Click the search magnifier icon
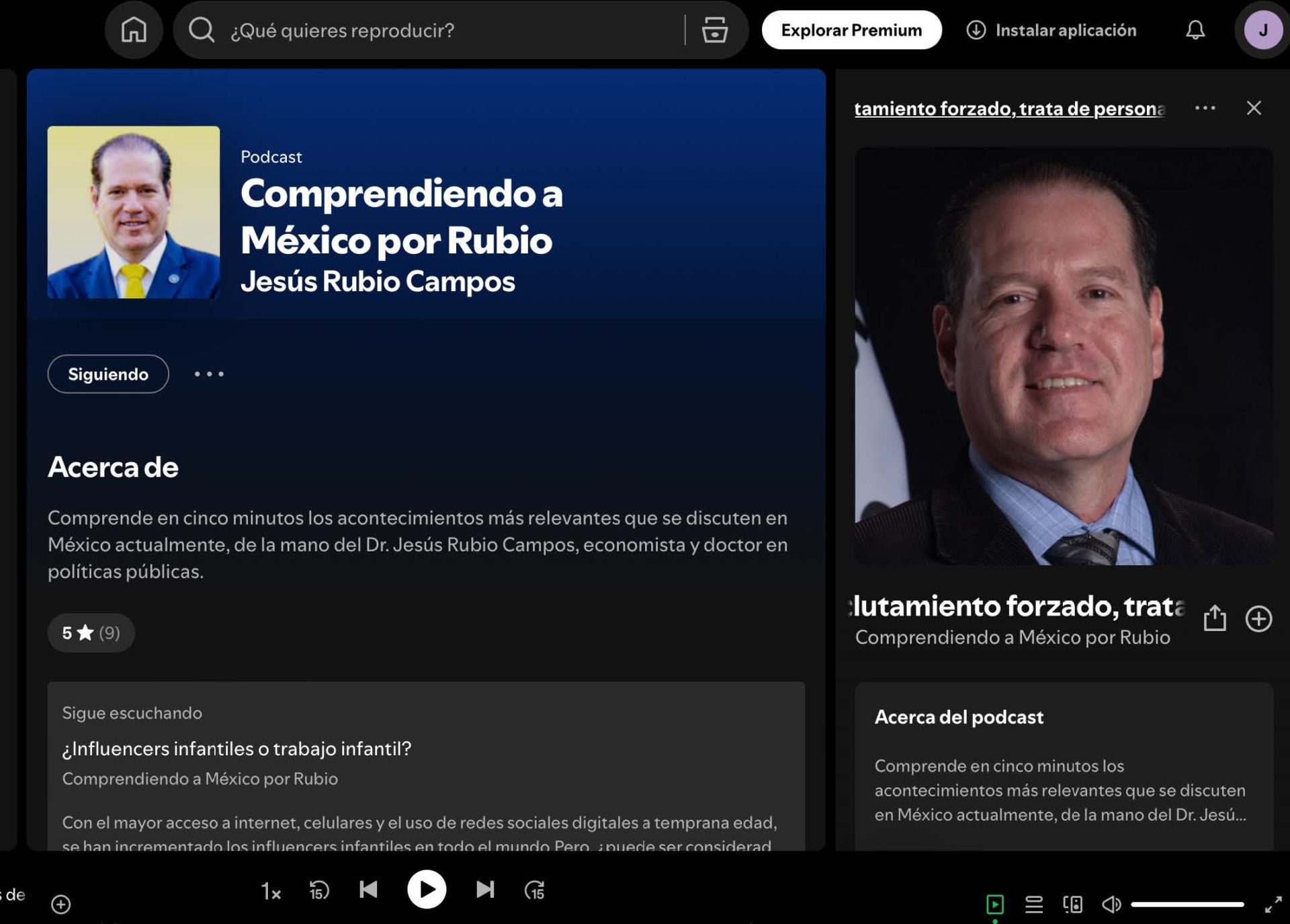The width and height of the screenshot is (1290, 924). pos(201,30)
